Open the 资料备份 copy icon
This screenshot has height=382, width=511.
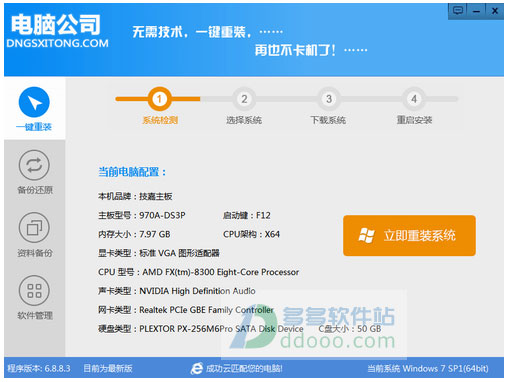[34, 228]
